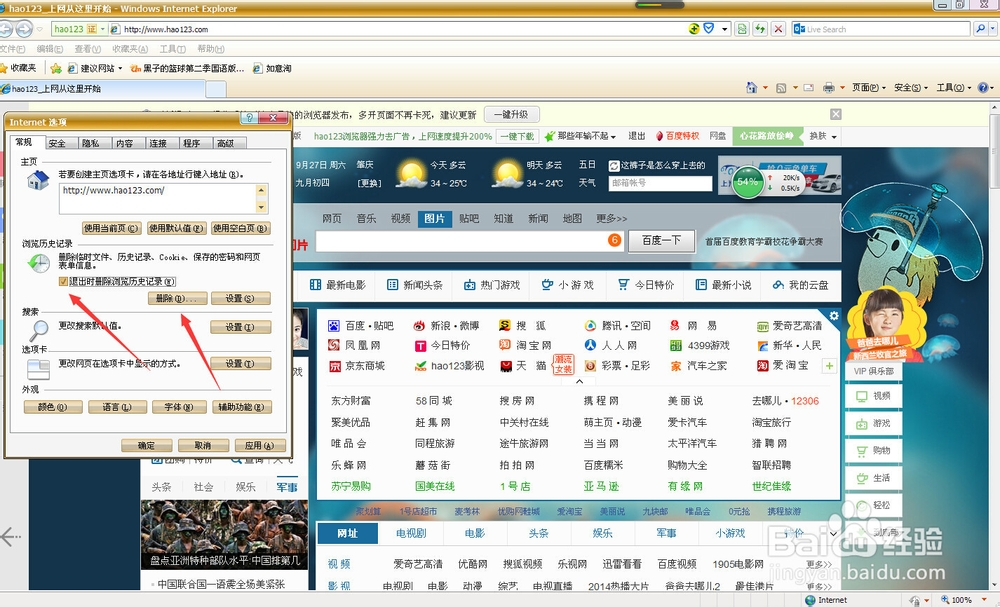Collapse site list with small chevron
1000x607 pixels.
coord(579,381)
